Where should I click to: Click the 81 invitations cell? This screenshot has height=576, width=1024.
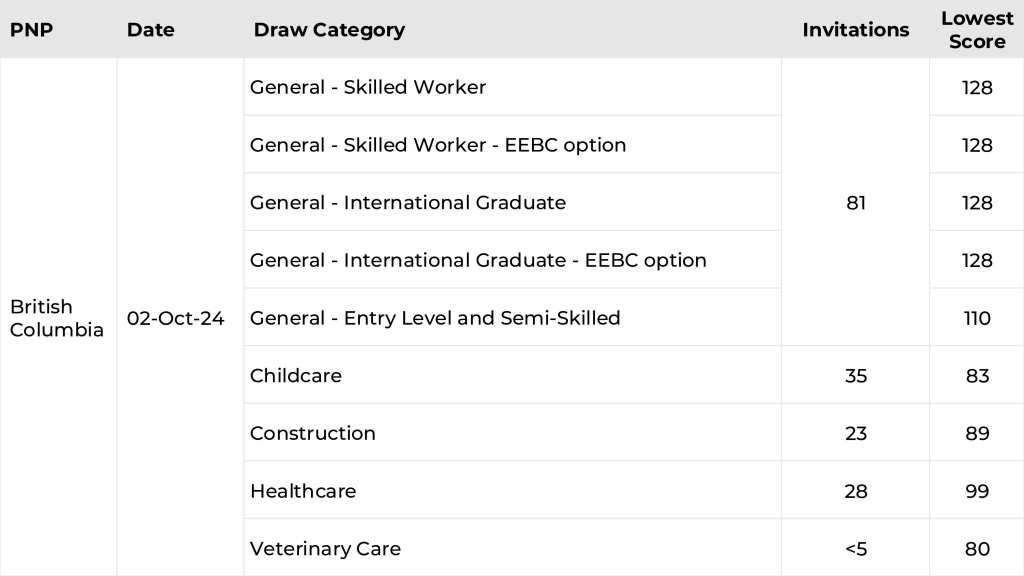point(856,203)
